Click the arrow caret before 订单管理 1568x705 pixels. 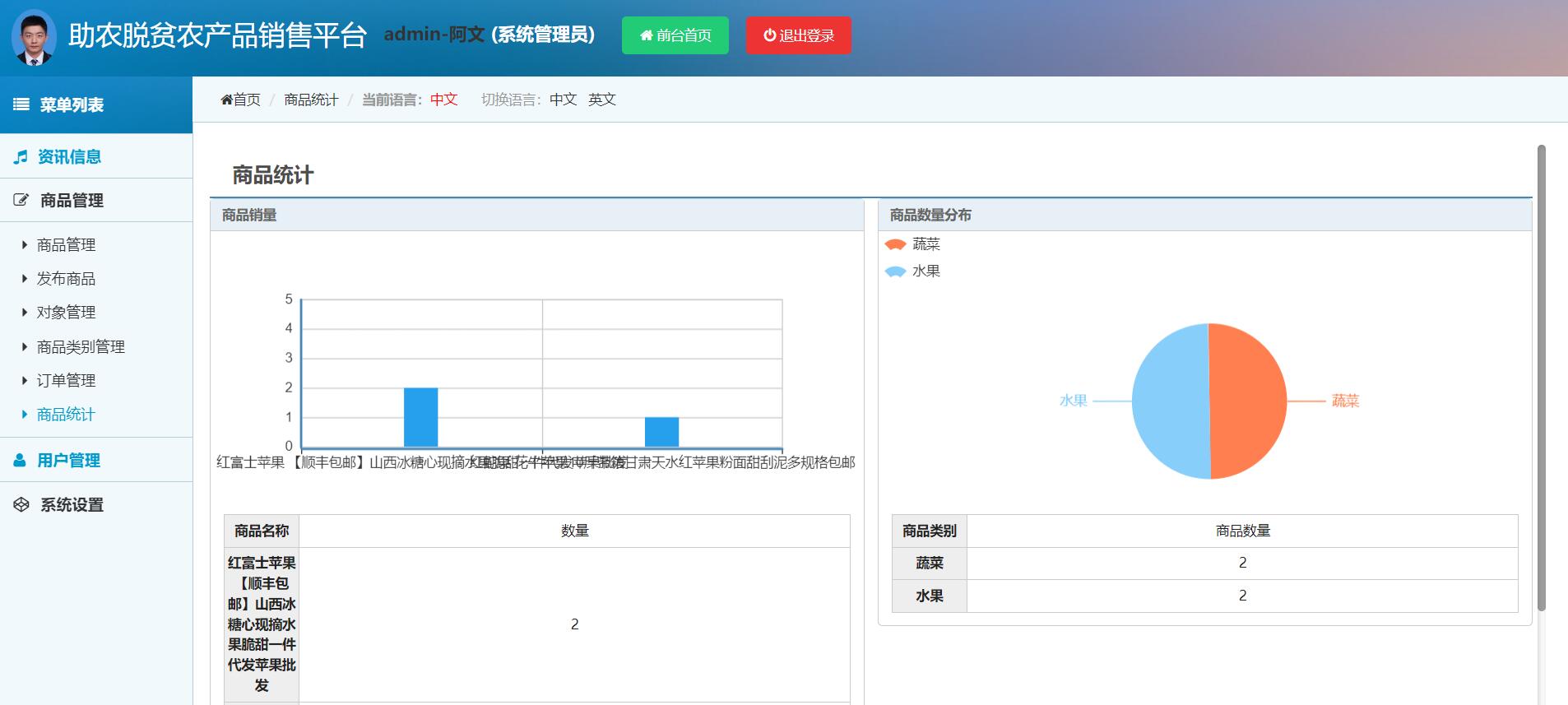[x=25, y=380]
